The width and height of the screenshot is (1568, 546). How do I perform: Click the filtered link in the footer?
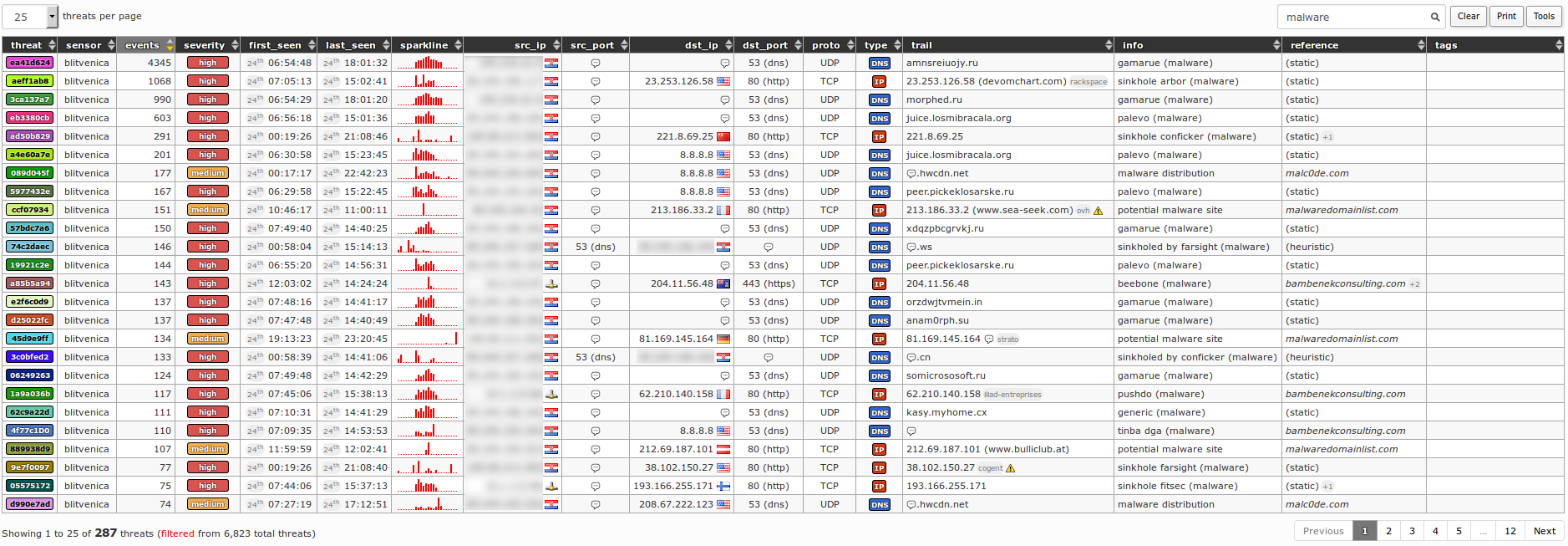click(x=177, y=533)
